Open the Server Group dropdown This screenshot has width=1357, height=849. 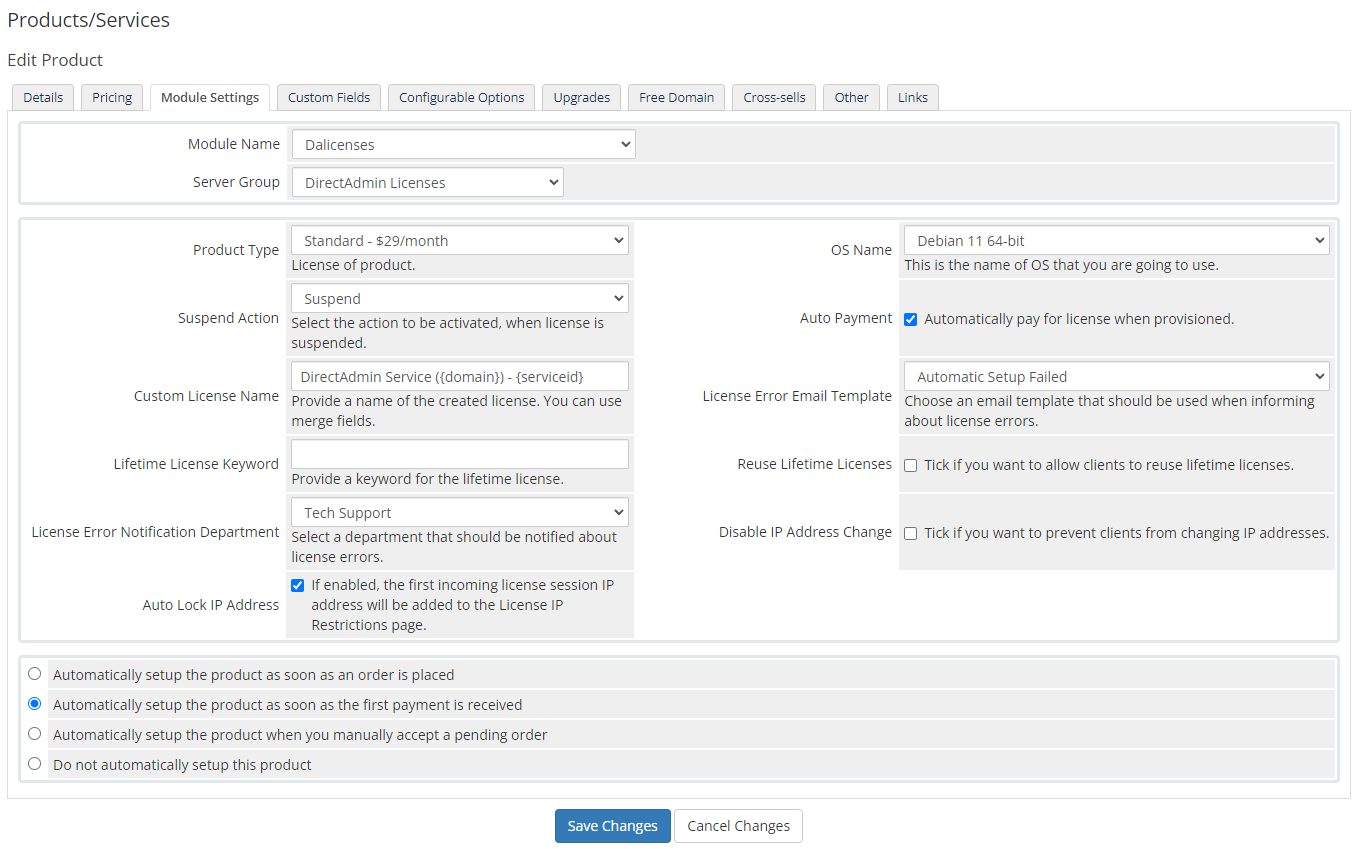[x=427, y=181]
